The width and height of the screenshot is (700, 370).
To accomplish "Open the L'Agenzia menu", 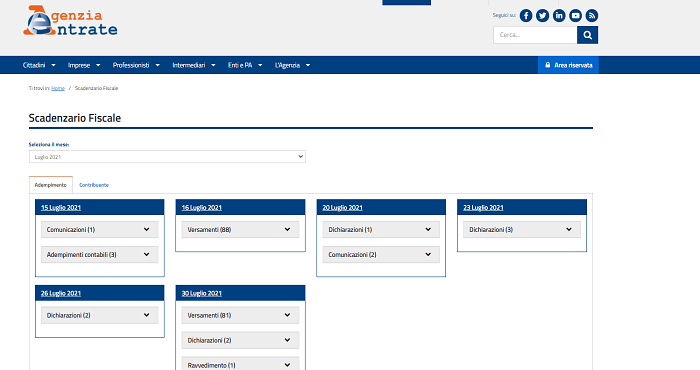I will pos(292,65).
